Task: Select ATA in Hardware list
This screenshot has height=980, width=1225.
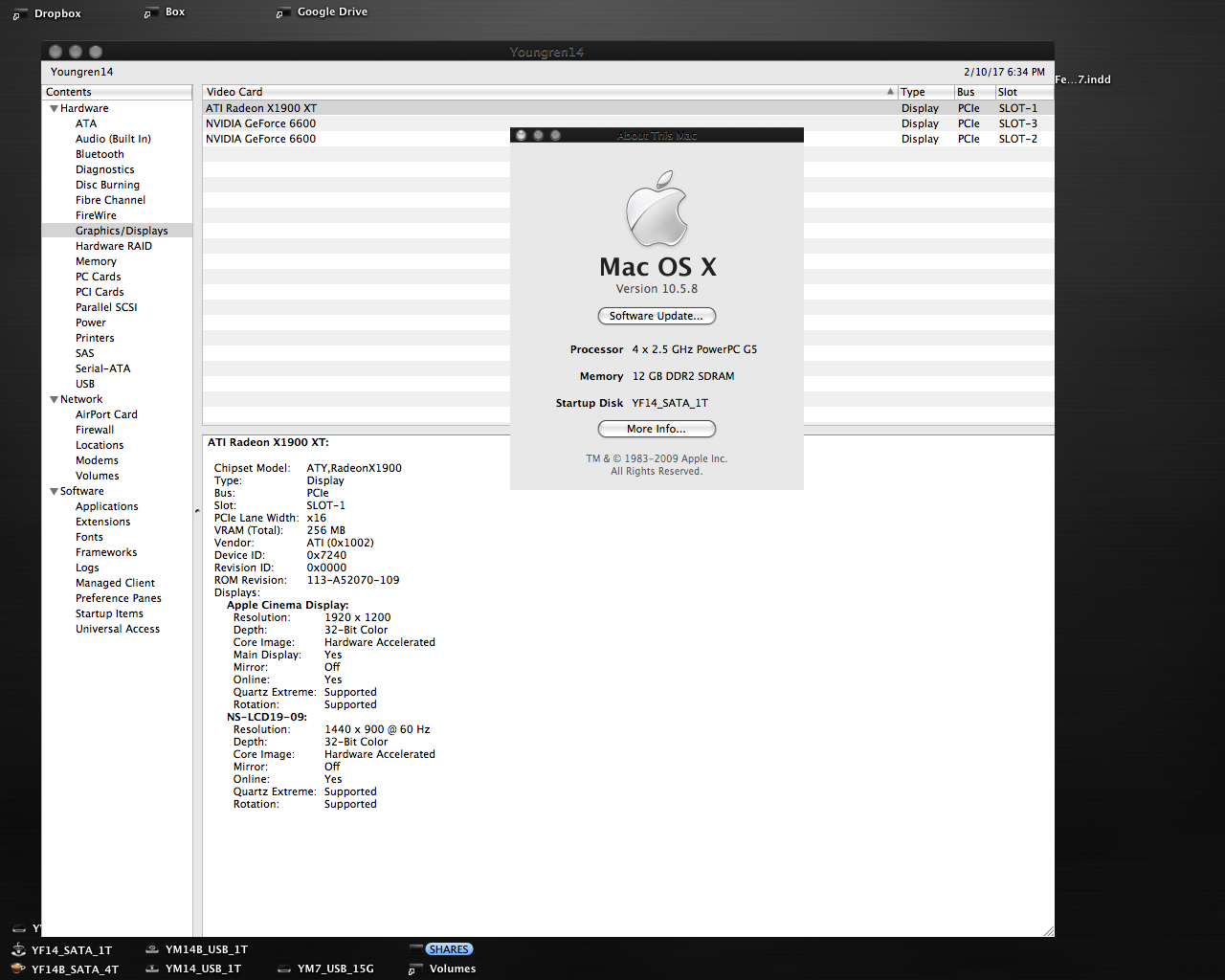Action: click(86, 123)
